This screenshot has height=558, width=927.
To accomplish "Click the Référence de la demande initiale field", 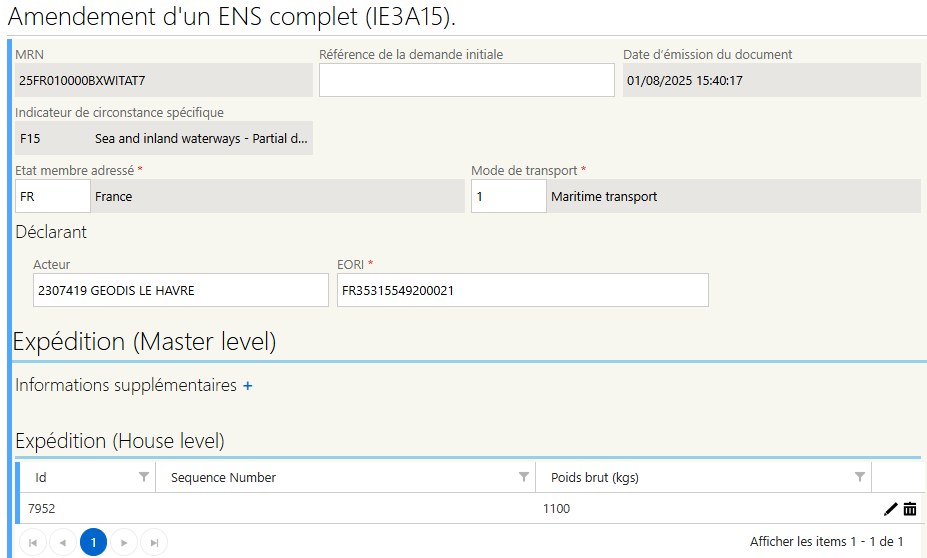I will pyautogui.click(x=466, y=80).
